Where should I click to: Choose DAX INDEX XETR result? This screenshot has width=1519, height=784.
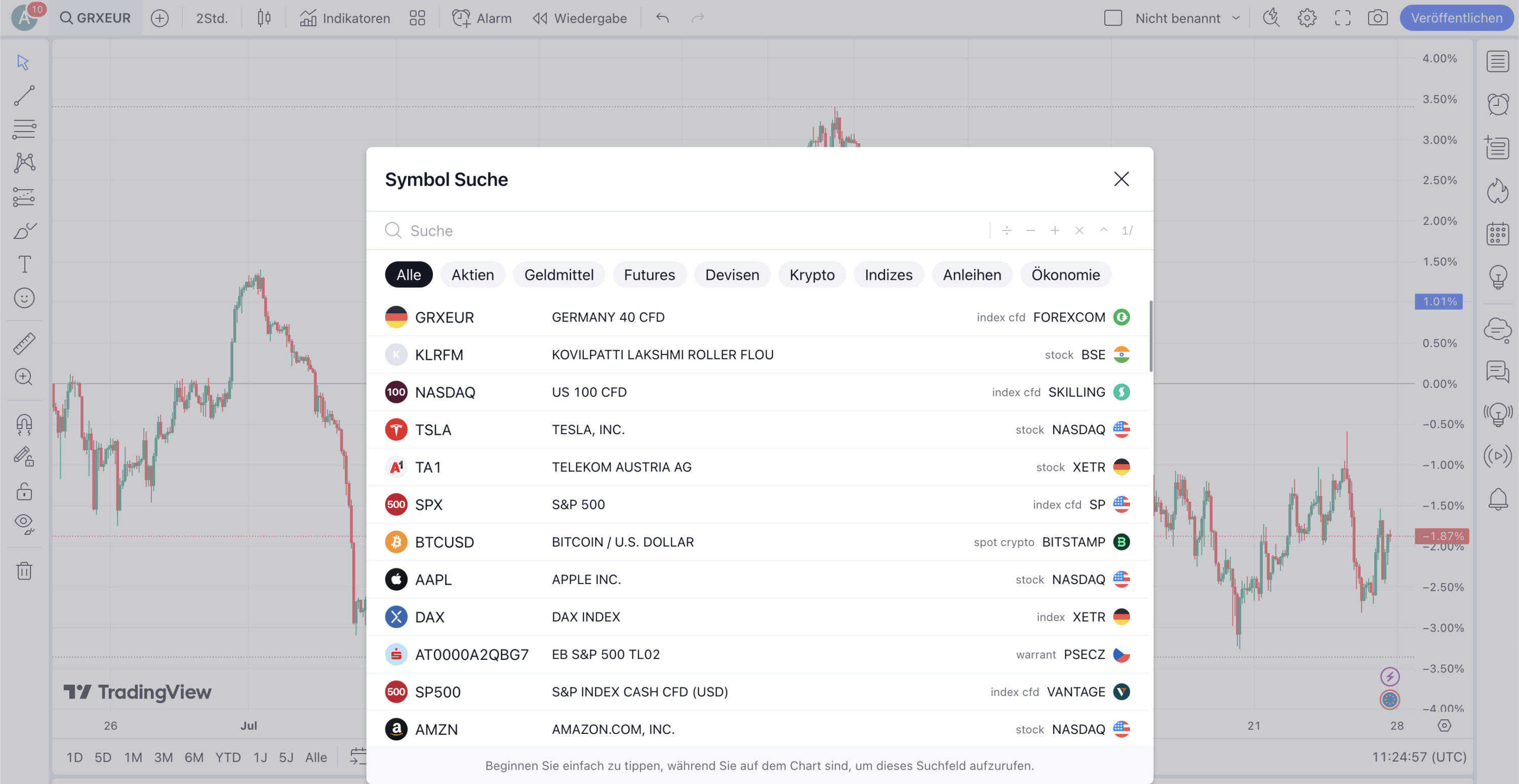point(757,616)
